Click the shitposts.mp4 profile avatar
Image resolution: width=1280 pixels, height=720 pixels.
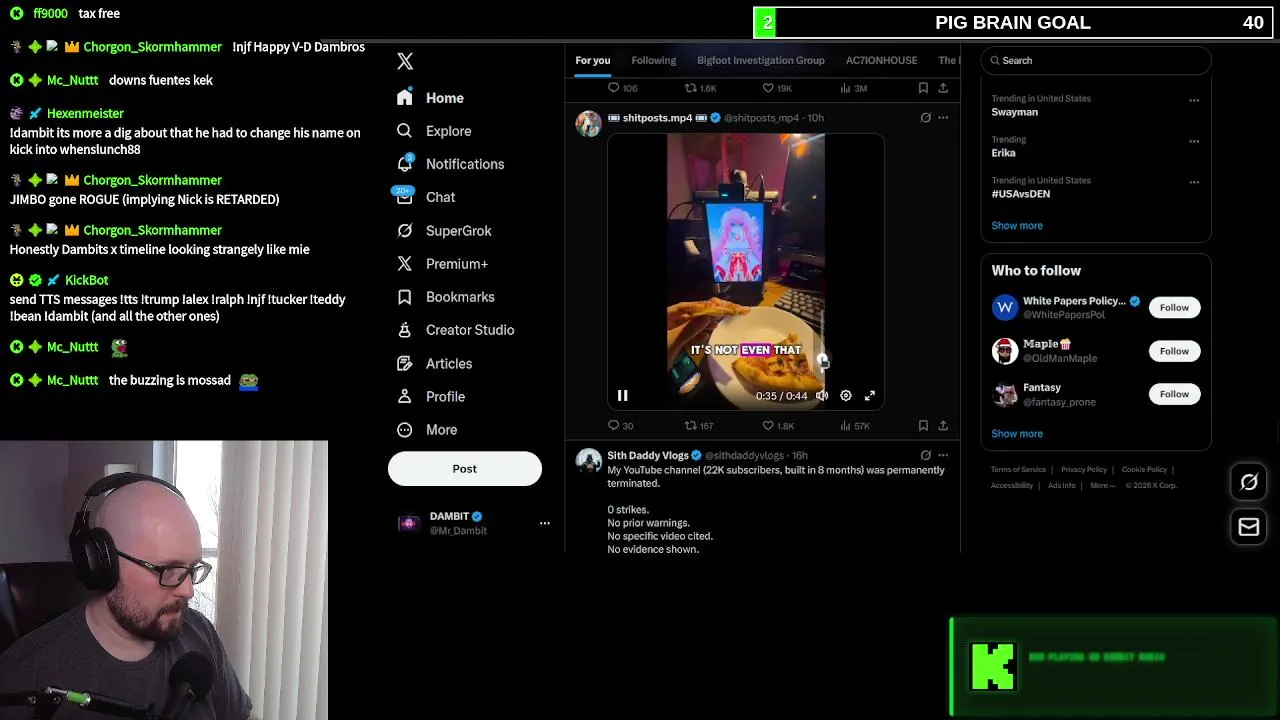click(x=589, y=123)
